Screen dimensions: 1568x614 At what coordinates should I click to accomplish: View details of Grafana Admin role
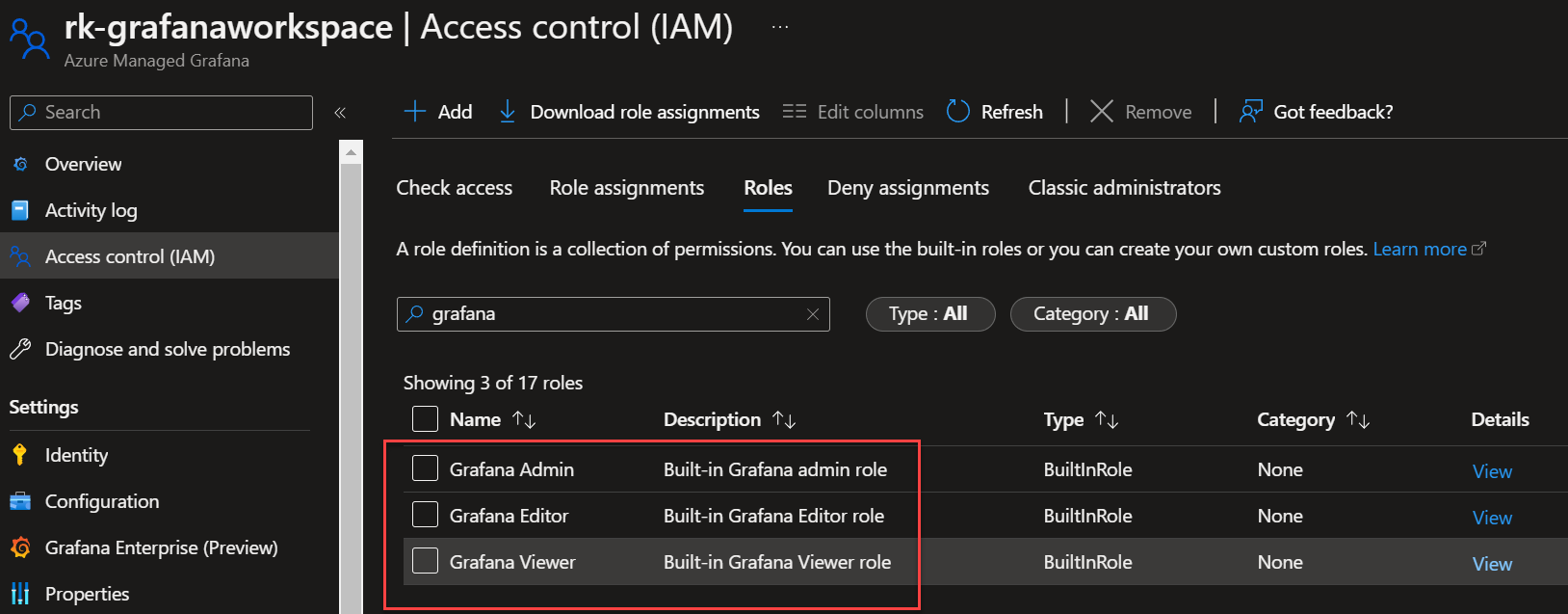pos(1491,471)
